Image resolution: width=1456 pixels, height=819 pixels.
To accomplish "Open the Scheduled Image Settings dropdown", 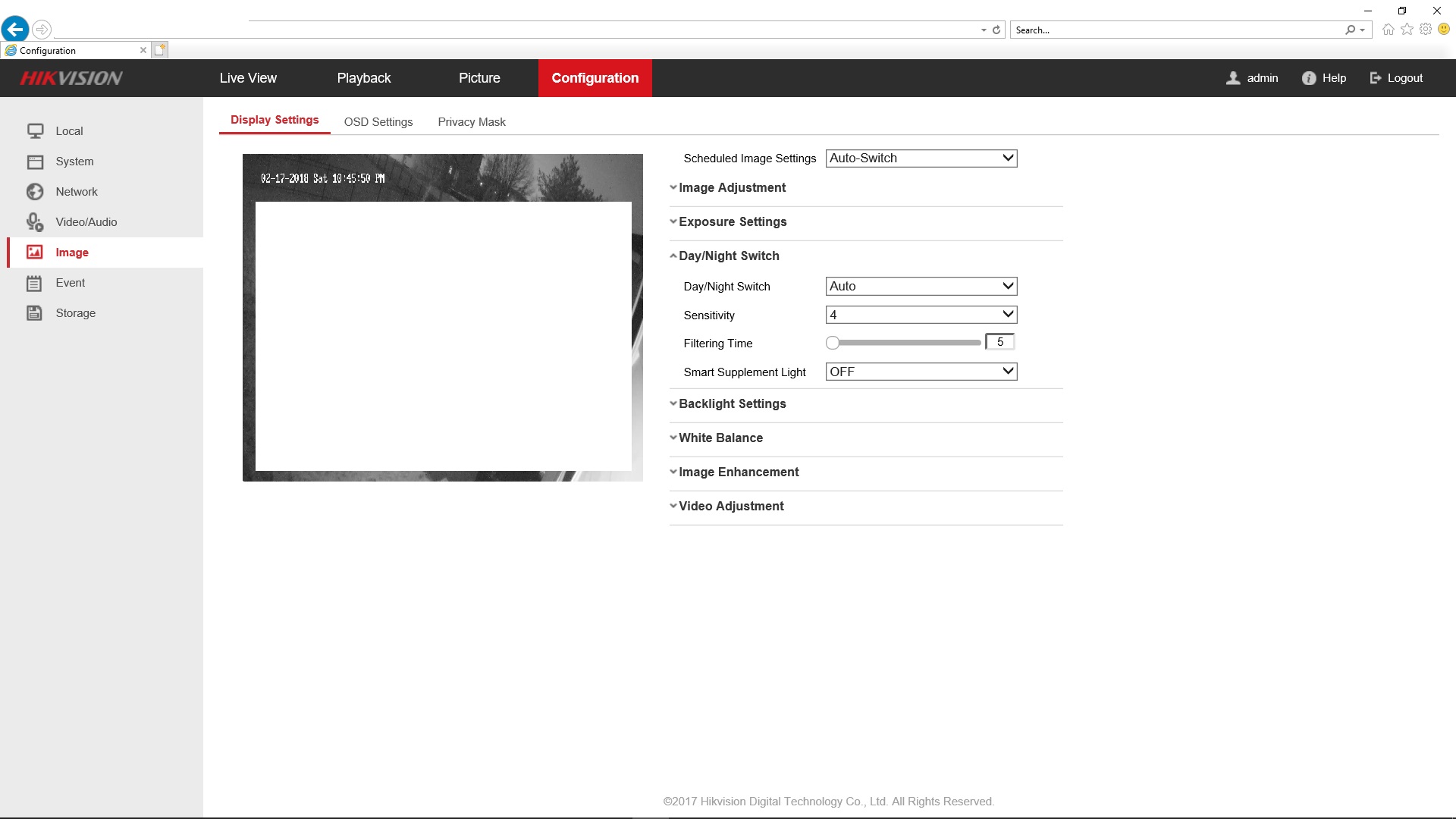I will 921,158.
